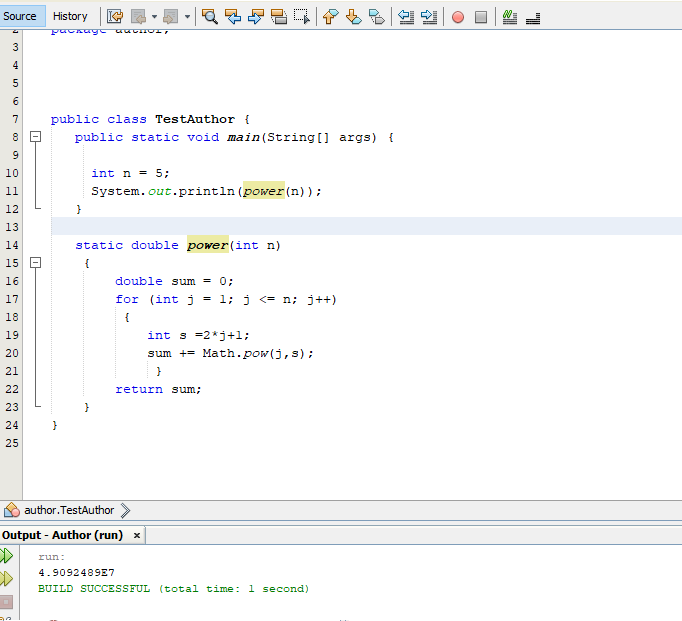Open the Forward navigation dropdown arrow

click(x=187, y=17)
